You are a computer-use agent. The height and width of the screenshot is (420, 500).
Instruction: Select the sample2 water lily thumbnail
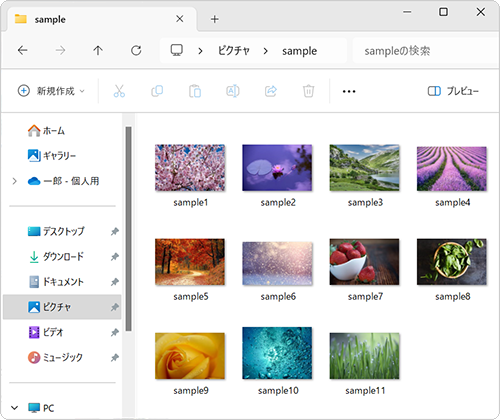[277, 168]
